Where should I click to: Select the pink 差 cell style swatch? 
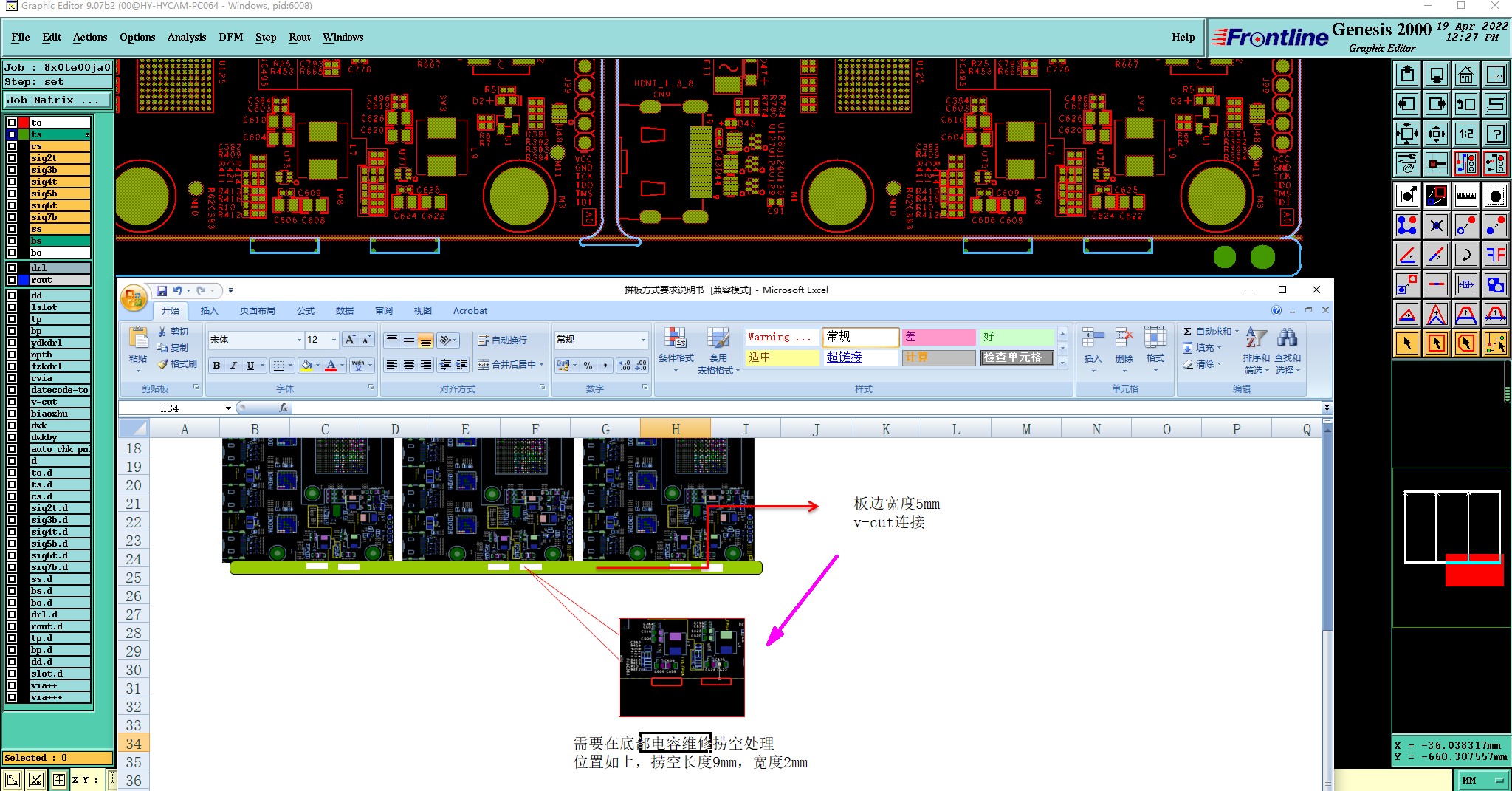click(938, 337)
